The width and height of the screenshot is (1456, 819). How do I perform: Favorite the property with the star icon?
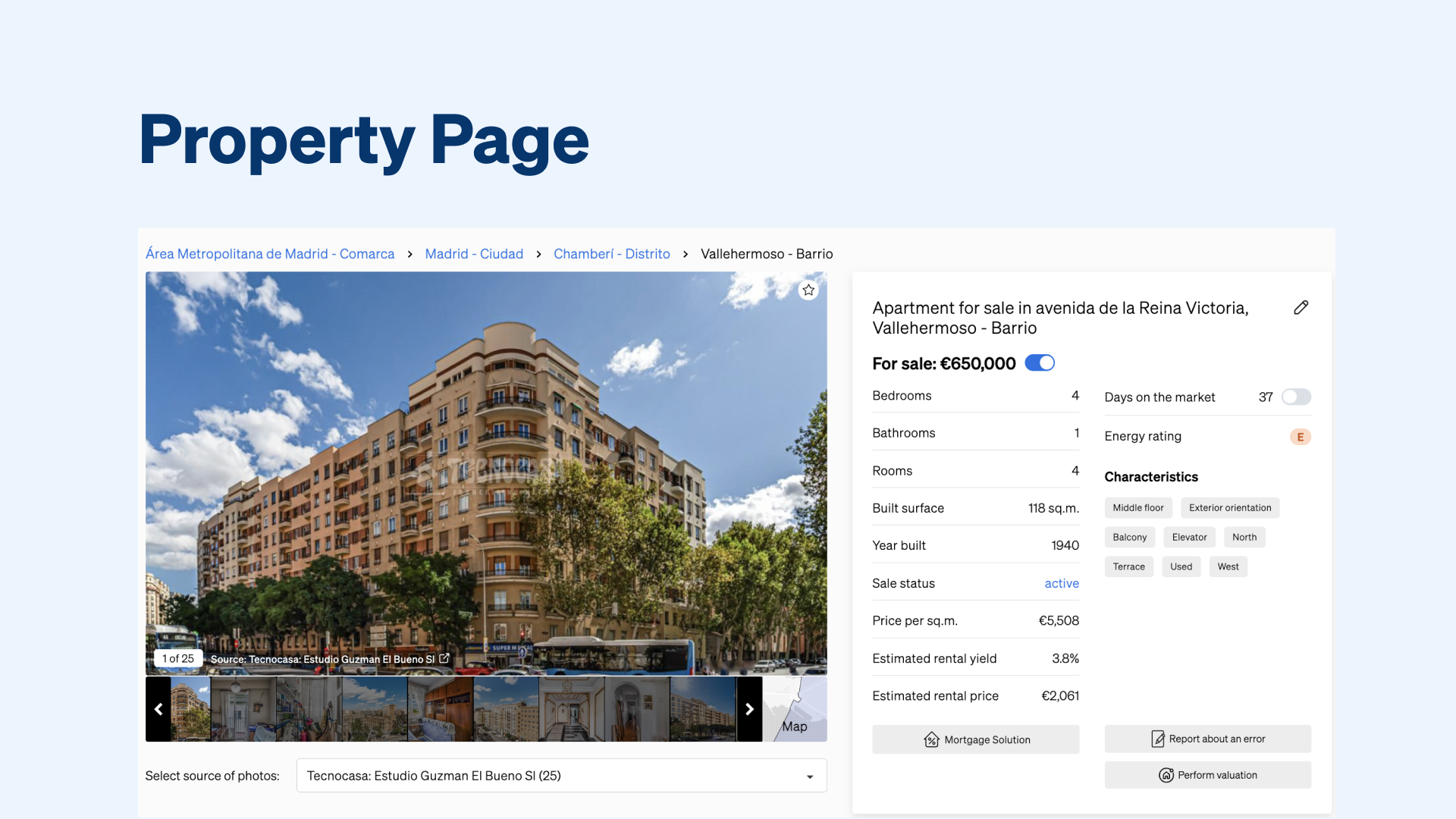pyautogui.click(x=808, y=290)
